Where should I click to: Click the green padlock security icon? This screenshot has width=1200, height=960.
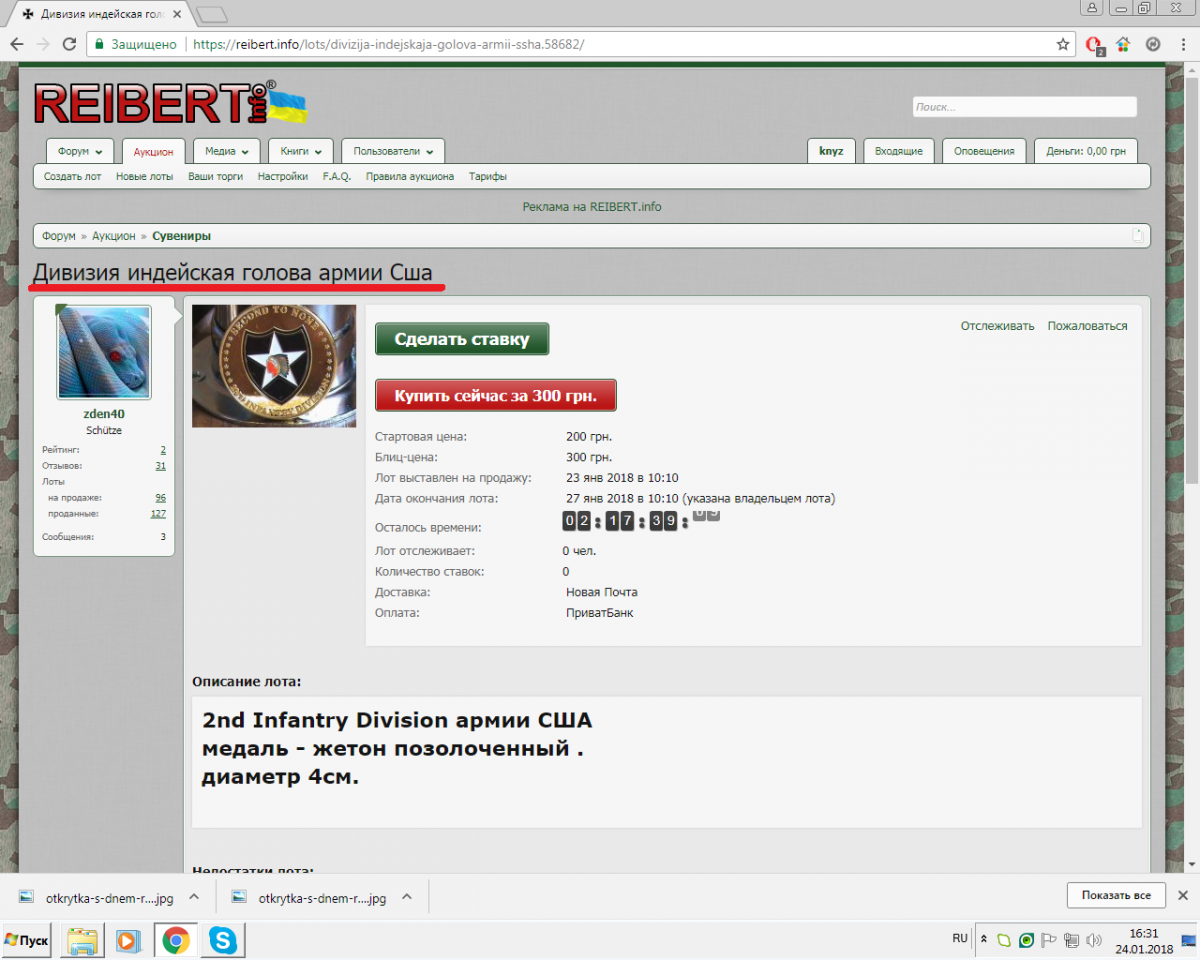98,44
